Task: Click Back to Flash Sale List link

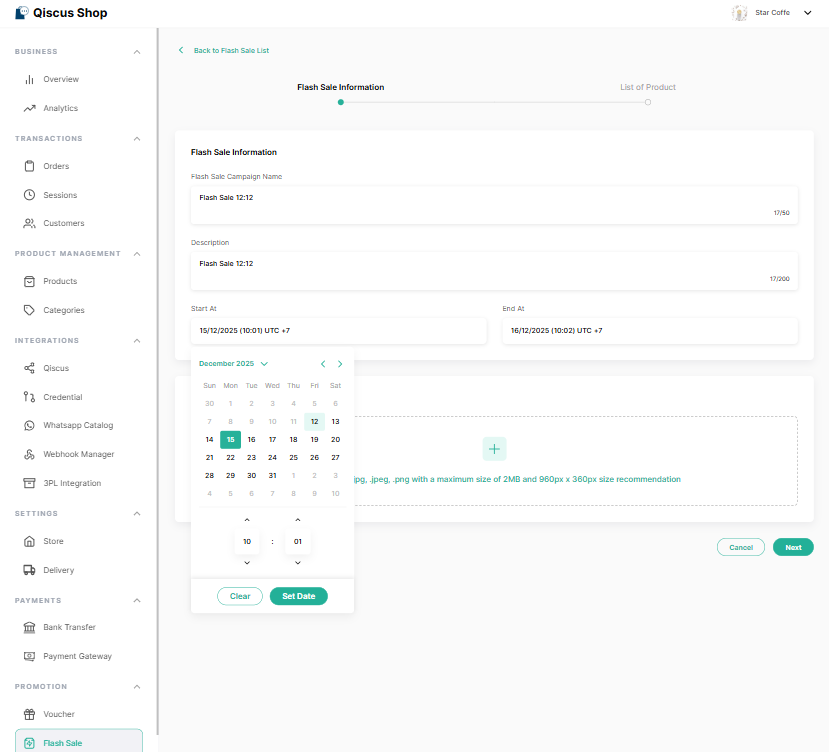Action: 230,50
